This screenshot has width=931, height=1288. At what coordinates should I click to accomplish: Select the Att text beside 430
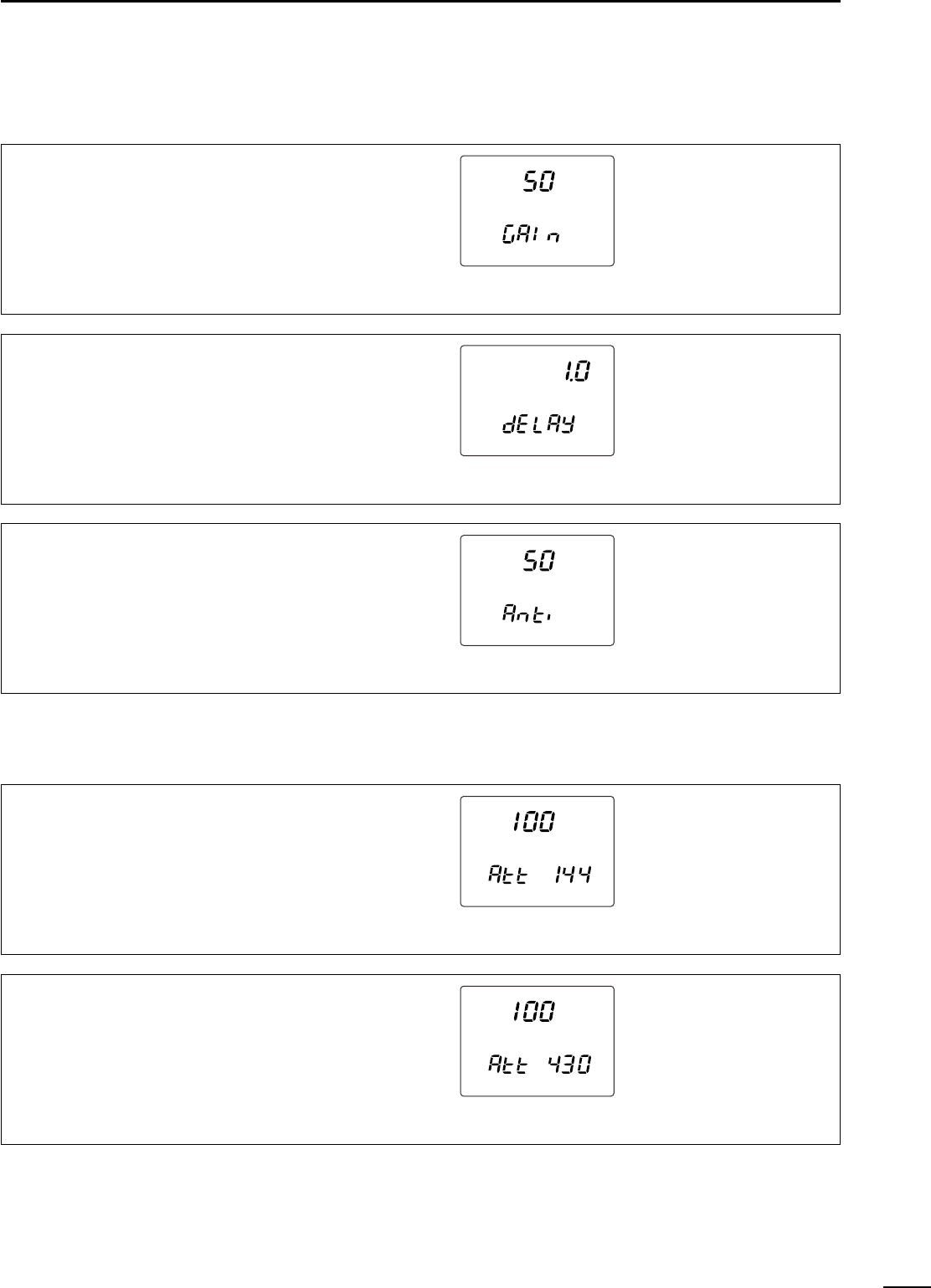(x=507, y=1066)
